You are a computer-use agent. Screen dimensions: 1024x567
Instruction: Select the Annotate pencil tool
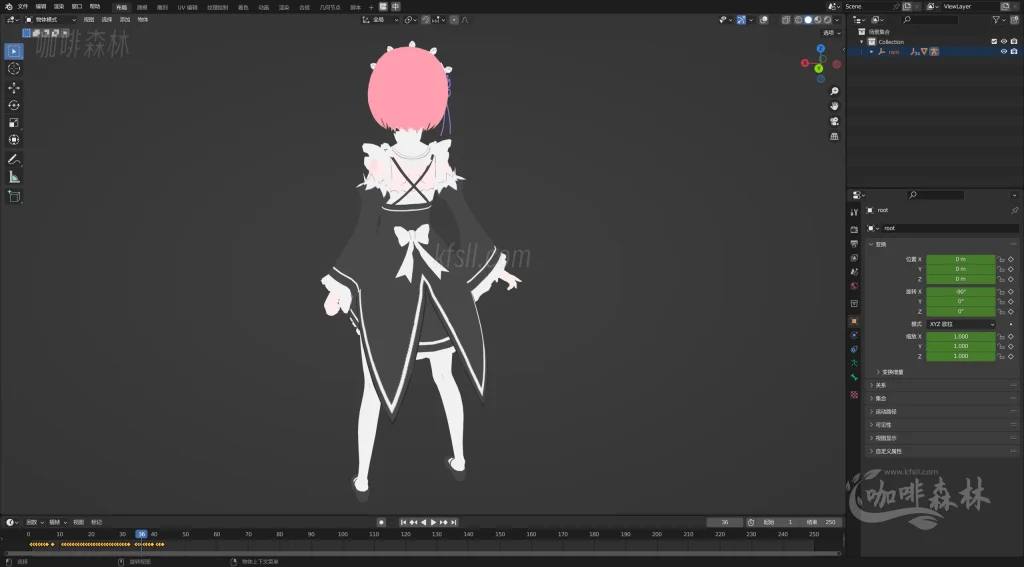[x=14, y=159]
